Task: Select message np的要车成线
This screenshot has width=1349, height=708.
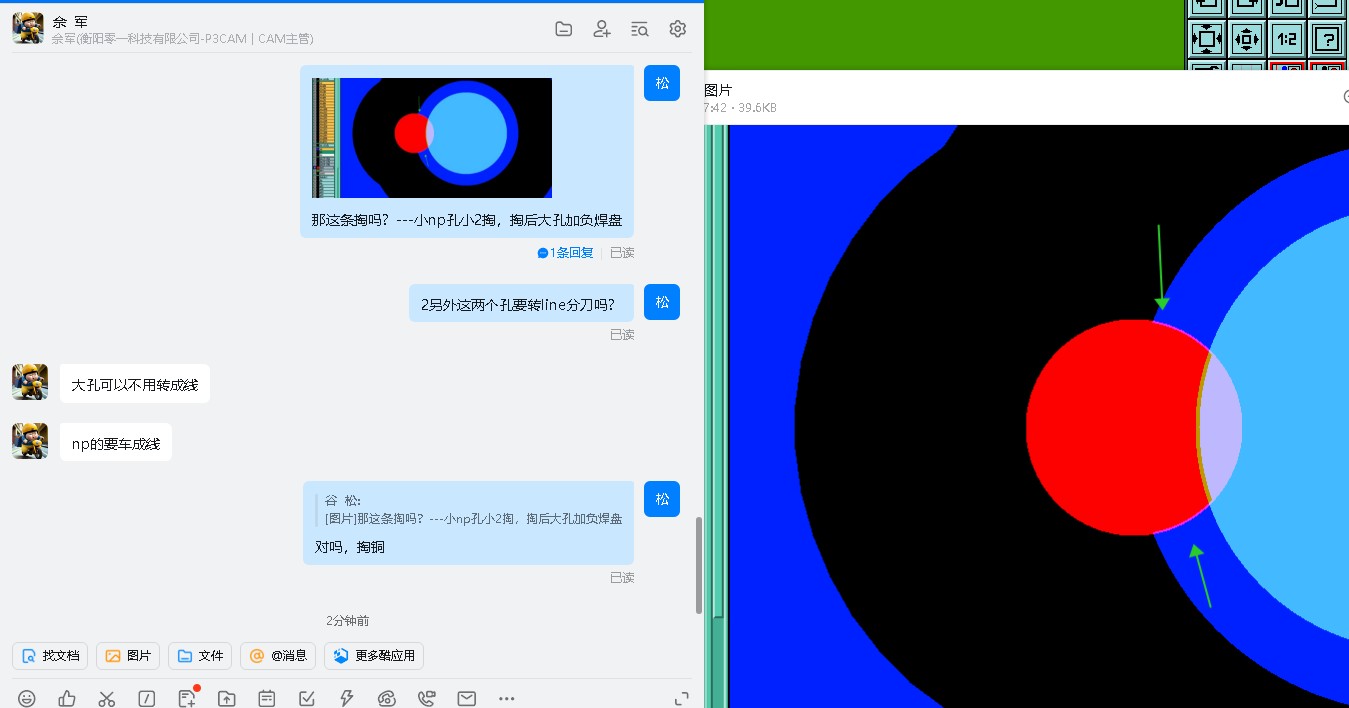Action: (116, 443)
